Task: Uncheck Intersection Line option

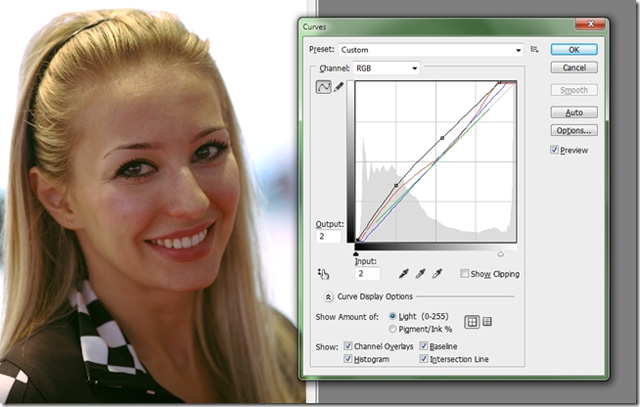Action: (x=424, y=359)
